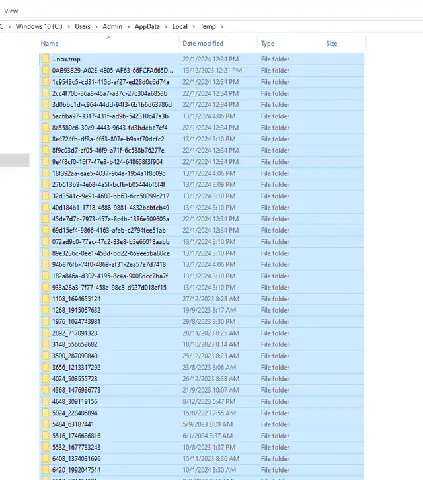
Task: Expand the chevron after the Temp breadcrumb
Action: coord(222,27)
